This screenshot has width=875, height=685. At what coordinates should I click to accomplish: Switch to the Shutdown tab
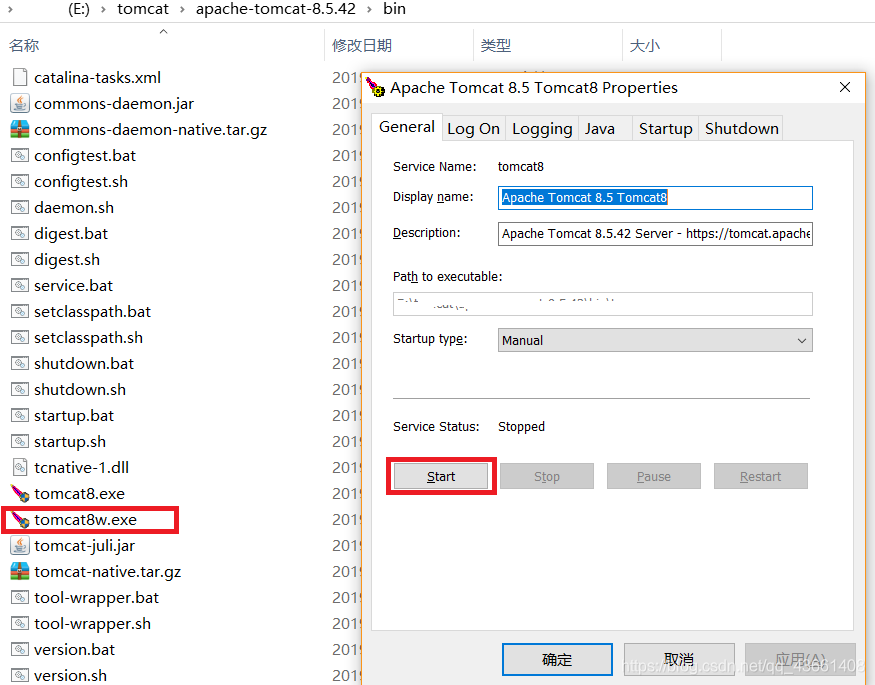point(742,129)
